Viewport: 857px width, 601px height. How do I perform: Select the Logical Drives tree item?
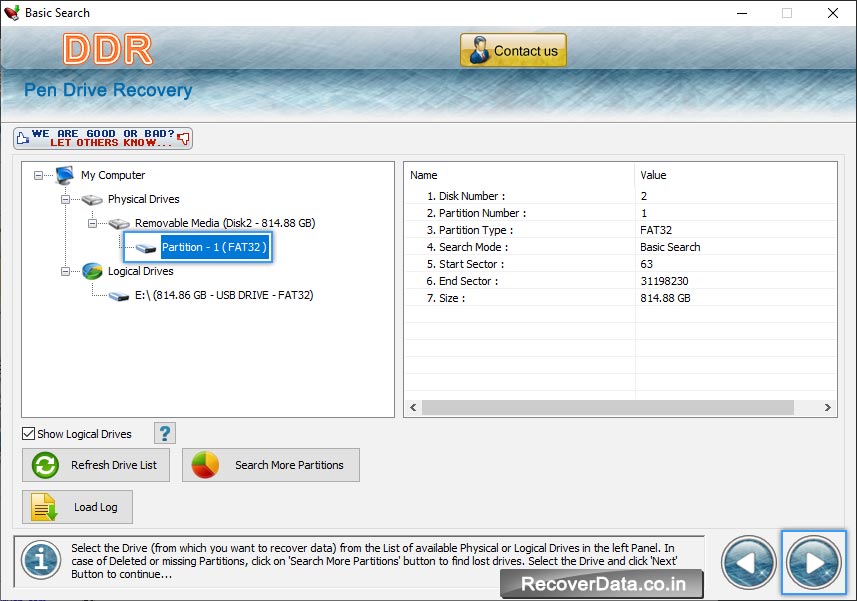pyautogui.click(x=140, y=272)
